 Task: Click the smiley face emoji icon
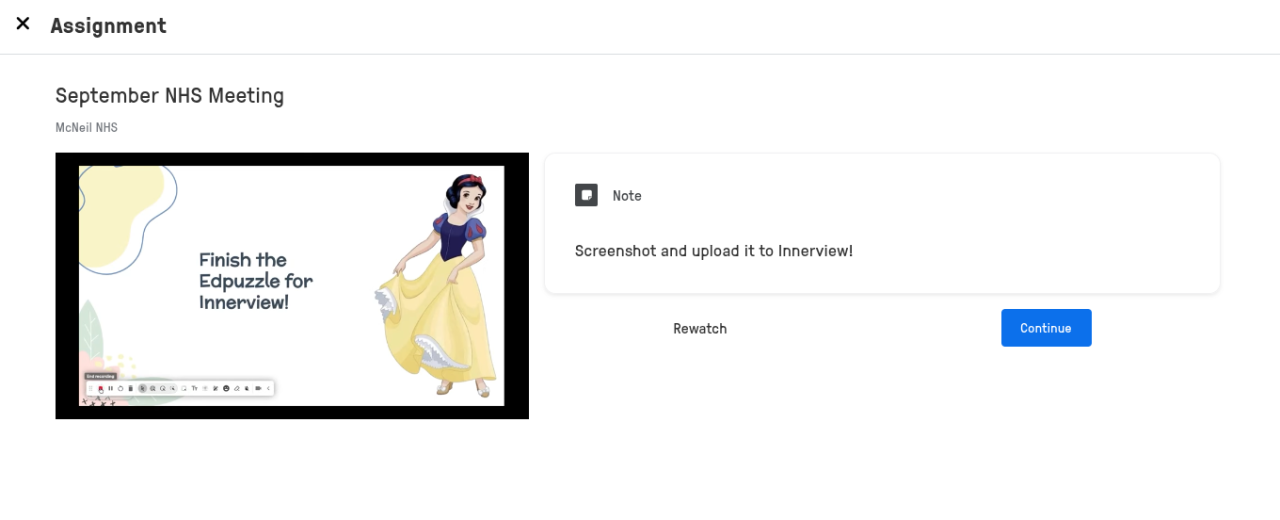[226, 388]
